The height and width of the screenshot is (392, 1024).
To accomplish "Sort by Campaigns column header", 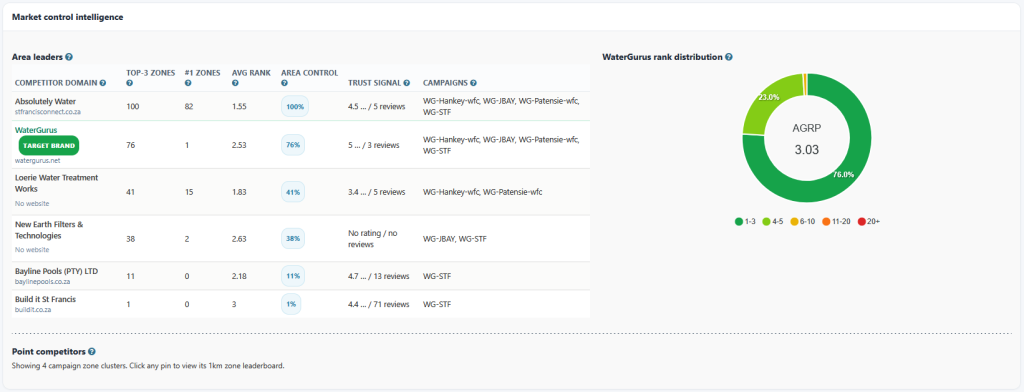I will [x=445, y=83].
